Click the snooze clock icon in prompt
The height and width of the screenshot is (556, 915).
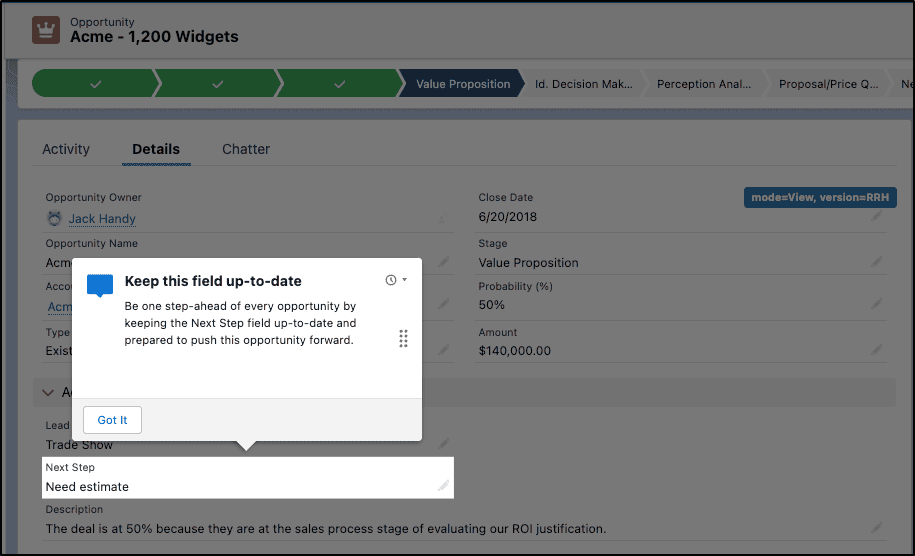[x=391, y=280]
